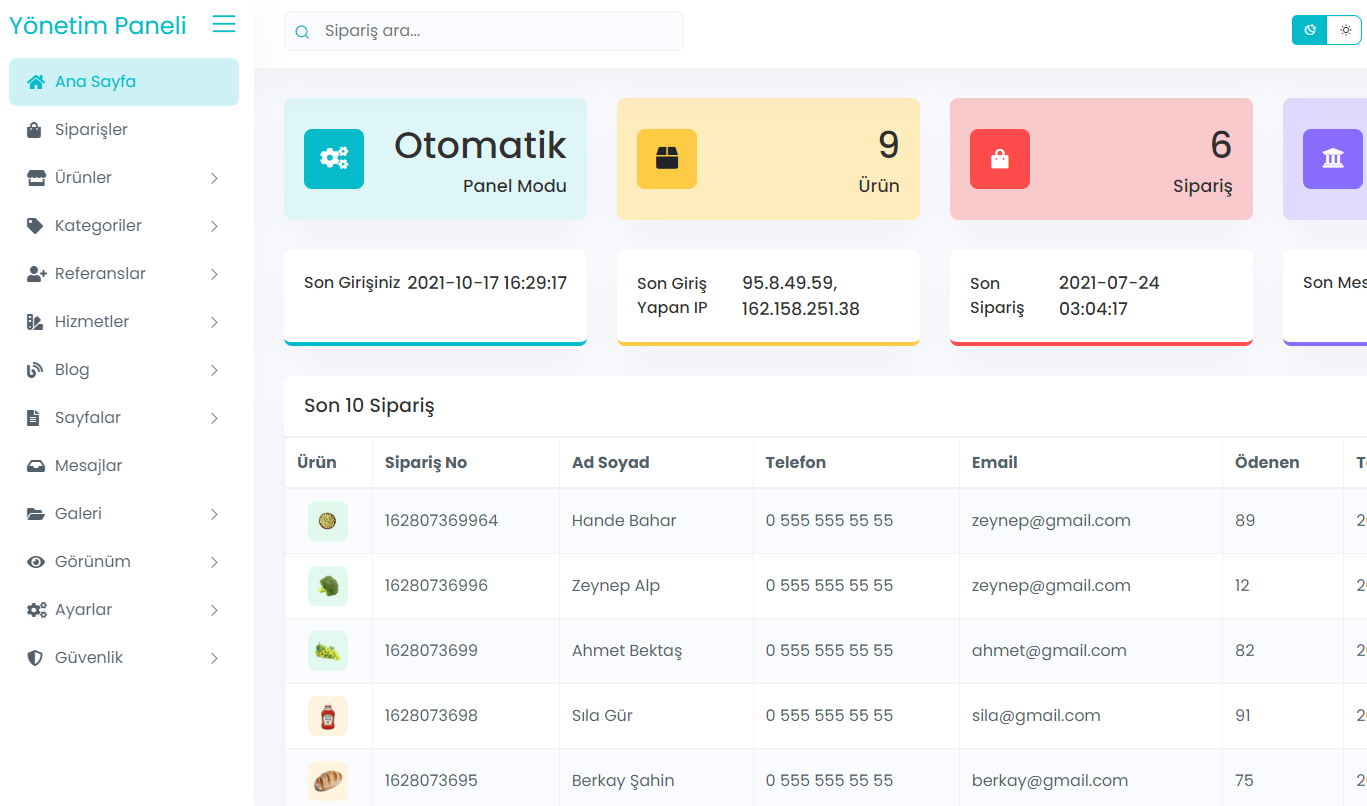Click the Yönetim Paneli title link

tap(98, 26)
